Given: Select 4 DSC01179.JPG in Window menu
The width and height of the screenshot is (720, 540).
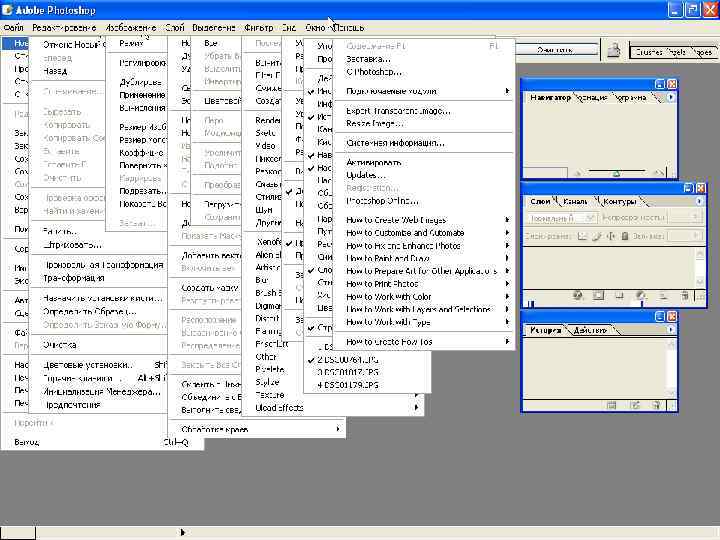Looking at the screenshot, I should click(366, 385).
